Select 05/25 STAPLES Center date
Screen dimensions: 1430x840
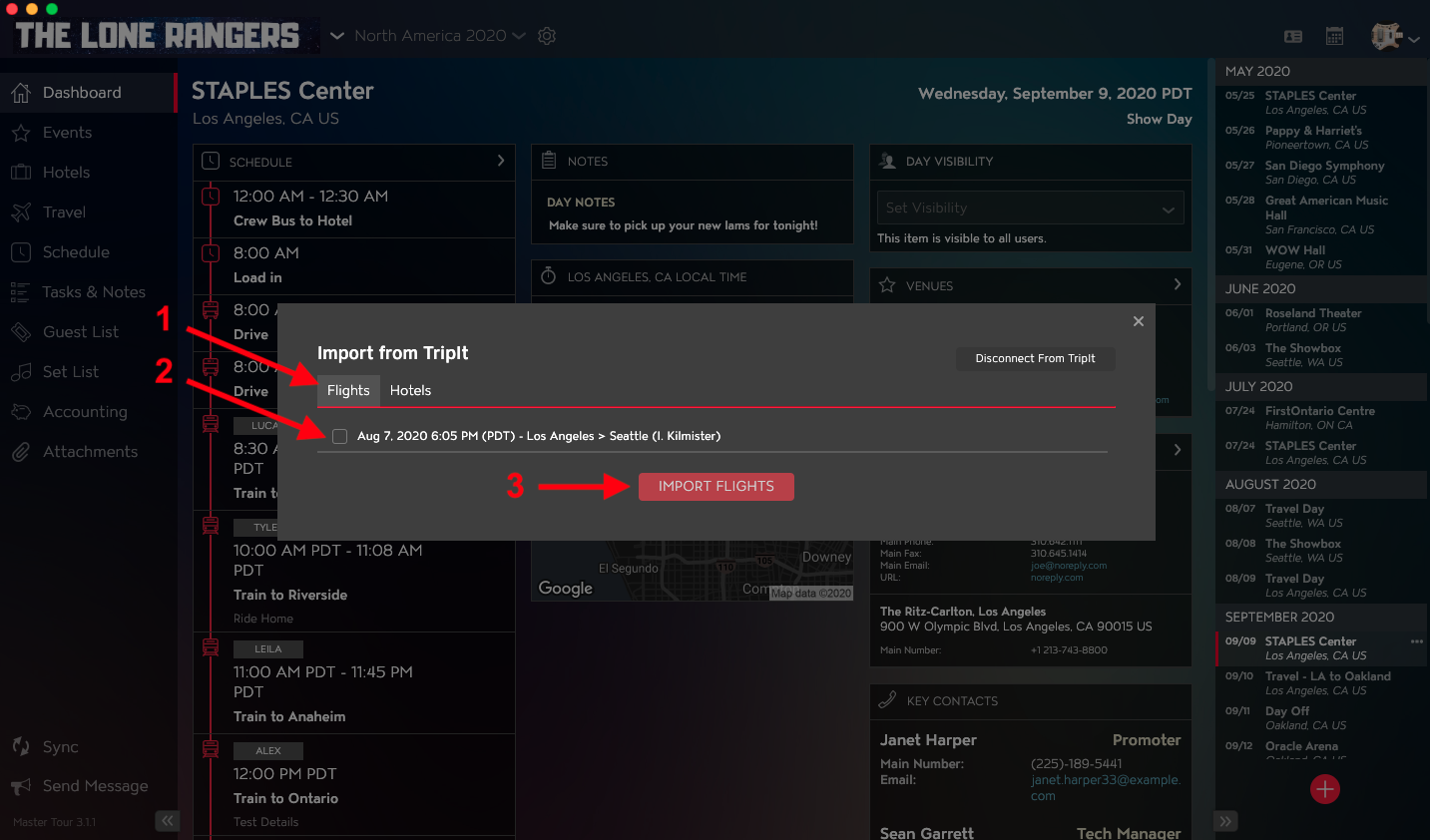1320,103
